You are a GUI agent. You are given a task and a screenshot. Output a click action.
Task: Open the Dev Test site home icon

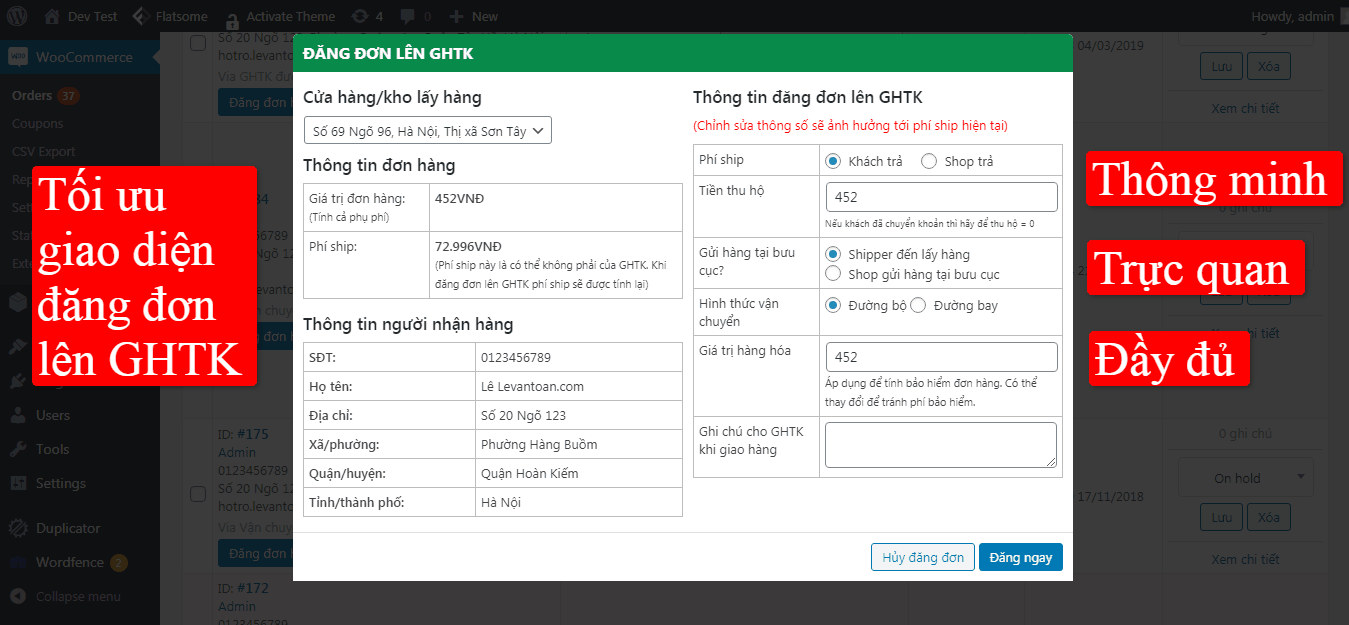click(51, 16)
